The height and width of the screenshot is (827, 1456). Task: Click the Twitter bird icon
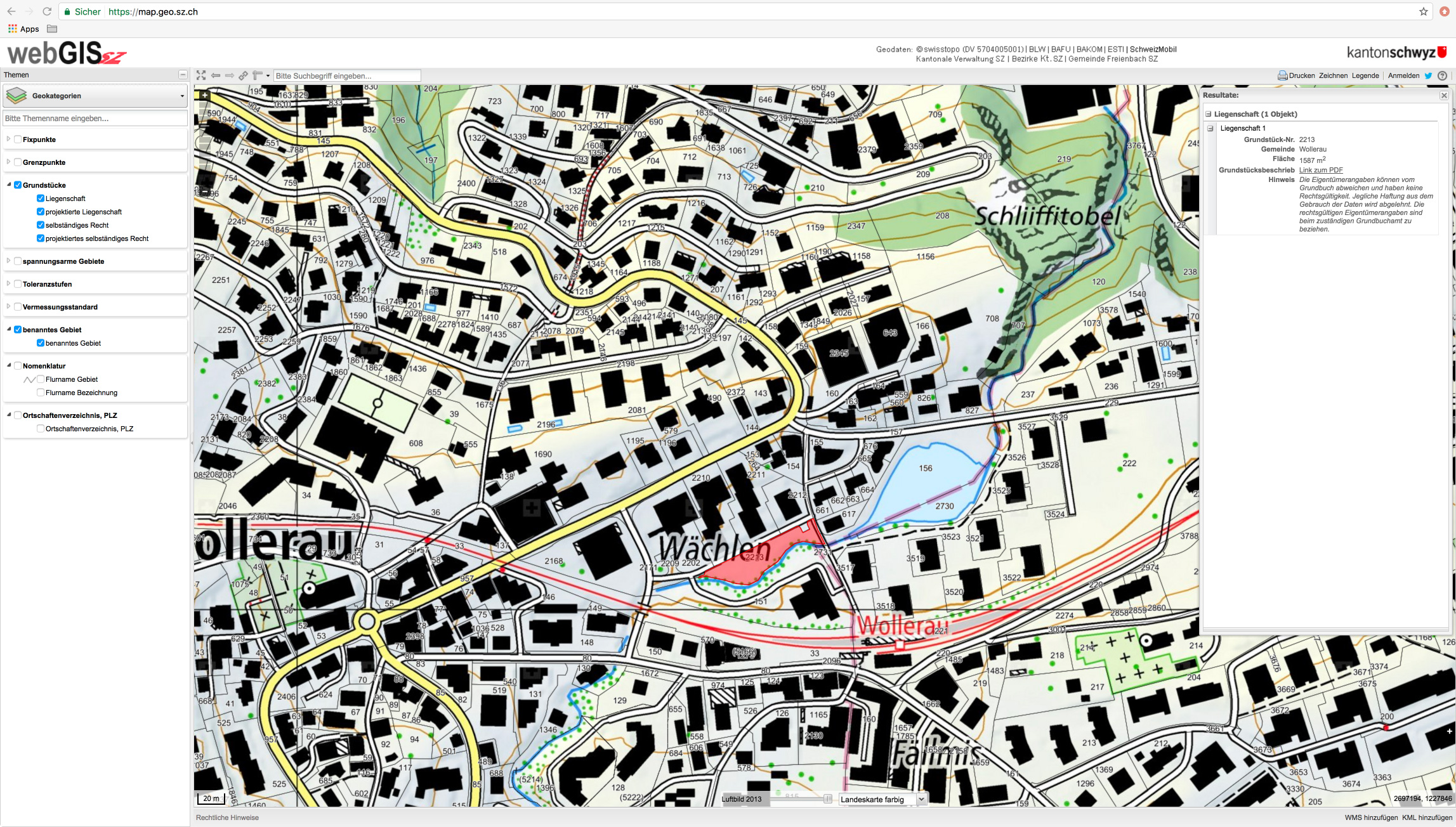1428,75
